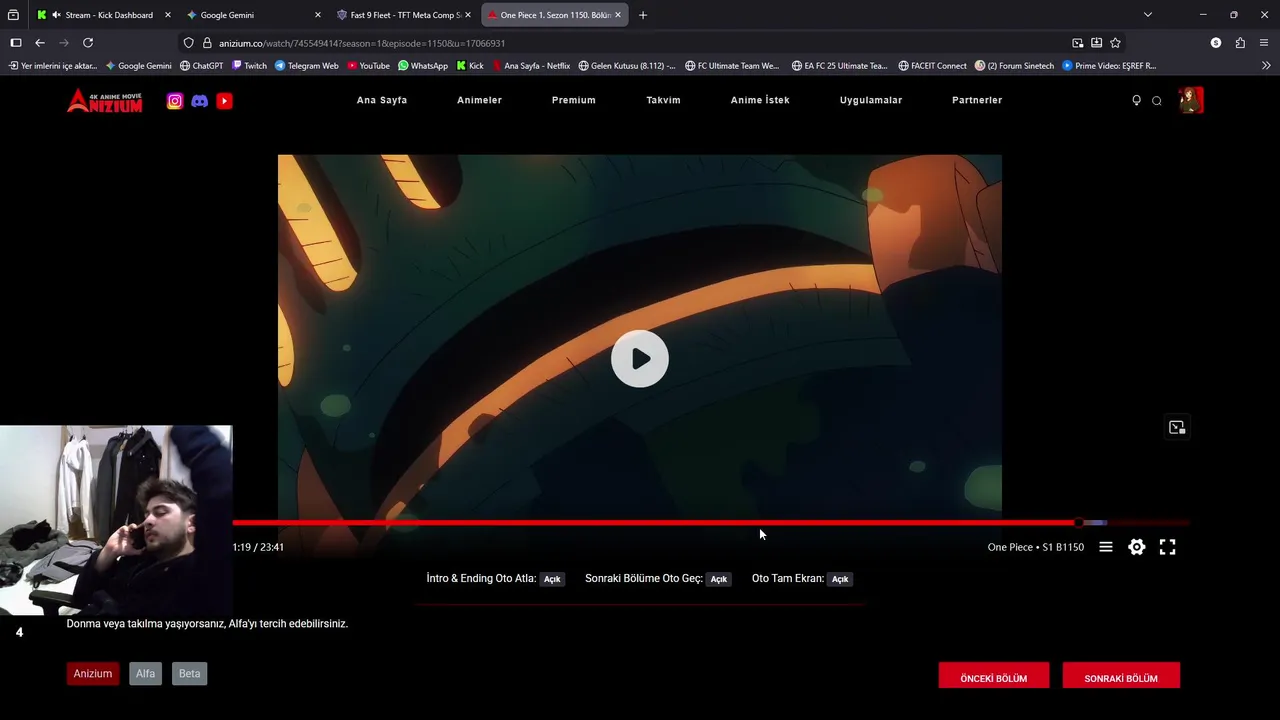Open site search magnifier icon
The width and height of the screenshot is (1280, 720).
(x=1157, y=101)
